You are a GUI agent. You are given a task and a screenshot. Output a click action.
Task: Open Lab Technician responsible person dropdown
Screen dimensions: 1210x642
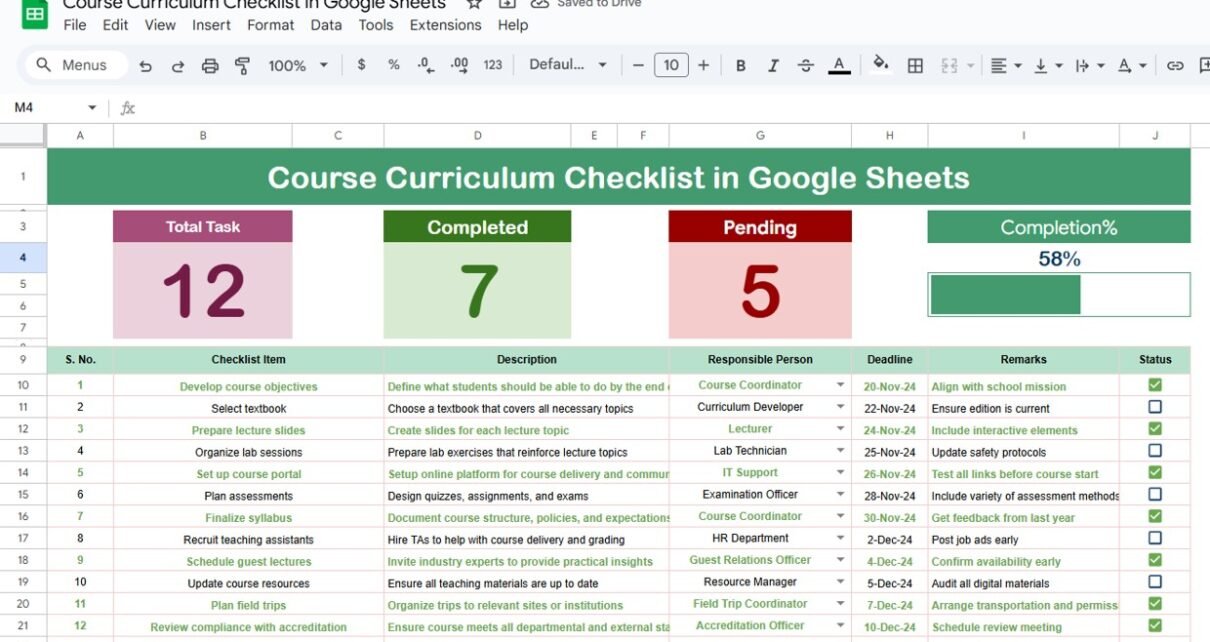840,451
